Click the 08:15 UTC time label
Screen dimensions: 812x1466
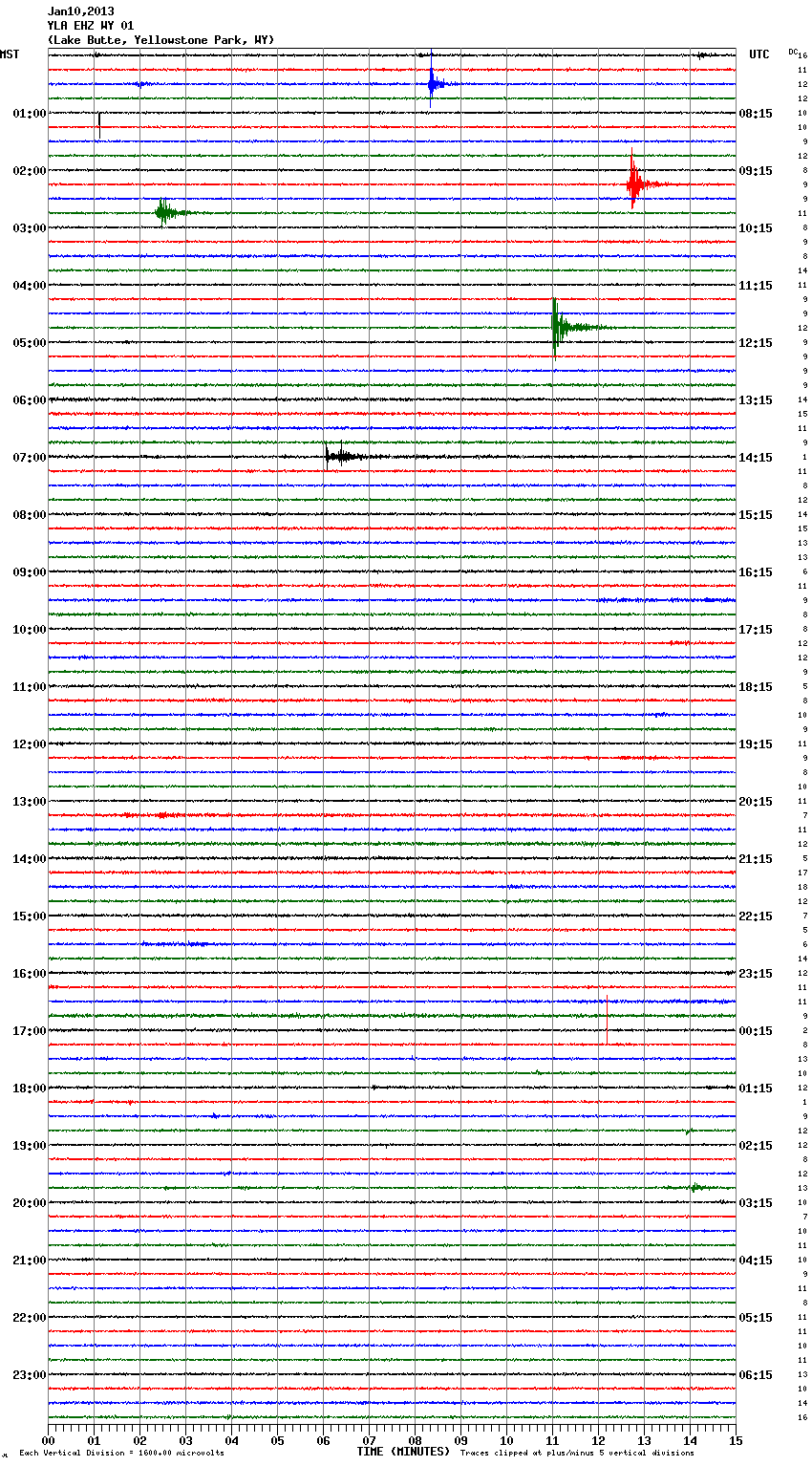(756, 114)
